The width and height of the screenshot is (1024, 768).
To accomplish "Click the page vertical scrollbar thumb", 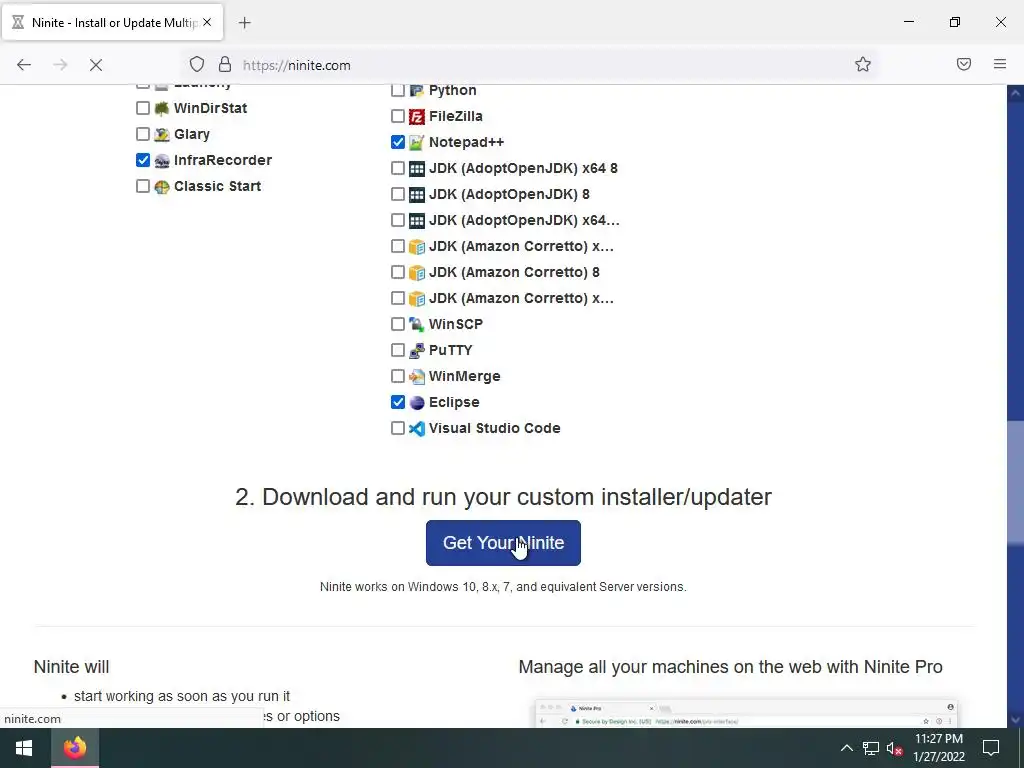I will [x=1015, y=481].
